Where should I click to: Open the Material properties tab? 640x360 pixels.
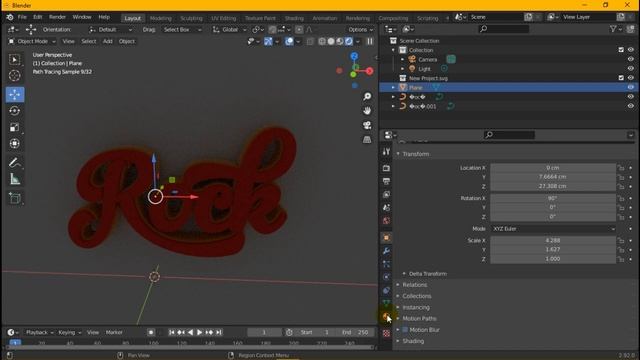(386, 316)
